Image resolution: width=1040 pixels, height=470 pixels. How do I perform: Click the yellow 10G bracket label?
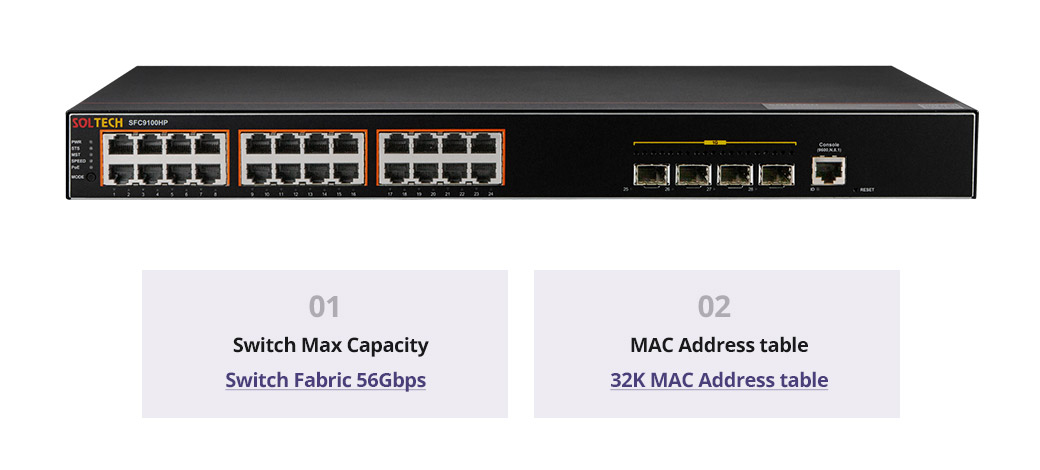715,142
